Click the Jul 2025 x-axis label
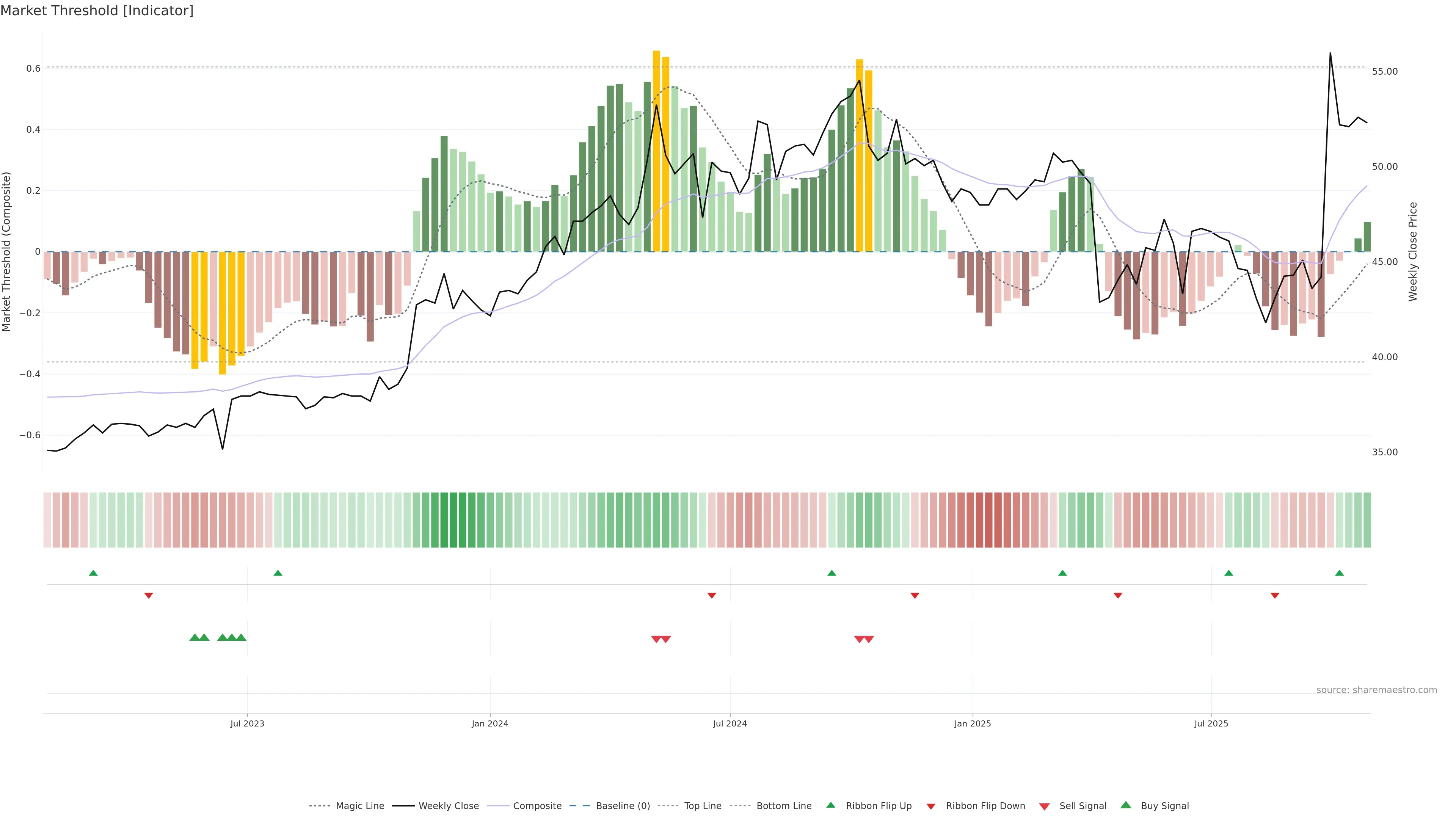 [x=1211, y=723]
